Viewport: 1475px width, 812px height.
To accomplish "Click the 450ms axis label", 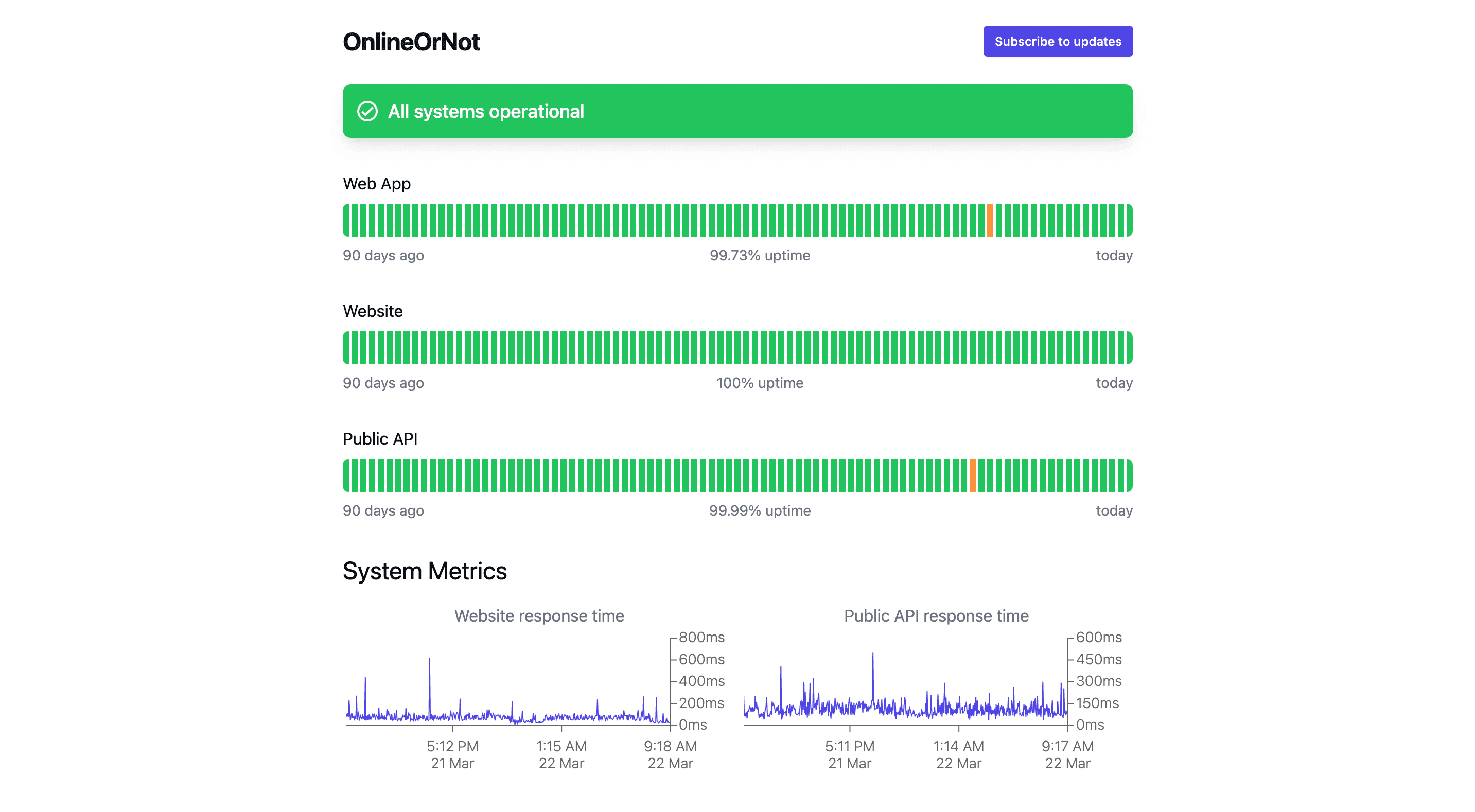I will pyautogui.click(x=1099, y=659).
